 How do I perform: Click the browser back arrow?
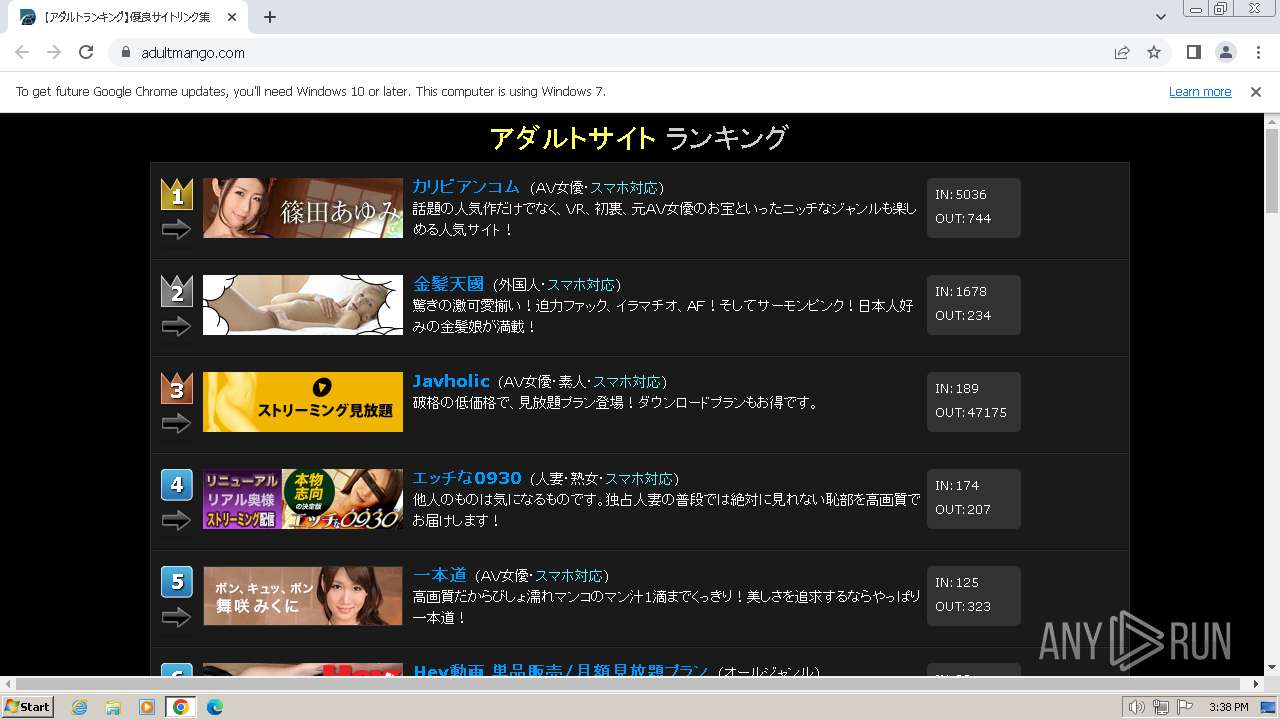pyautogui.click(x=22, y=52)
